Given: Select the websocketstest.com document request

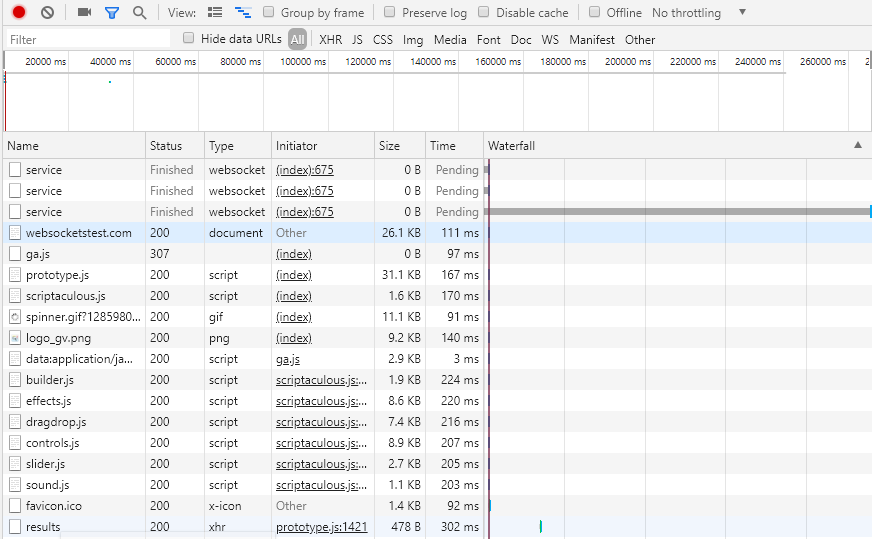Looking at the screenshot, I should [x=437, y=233].
